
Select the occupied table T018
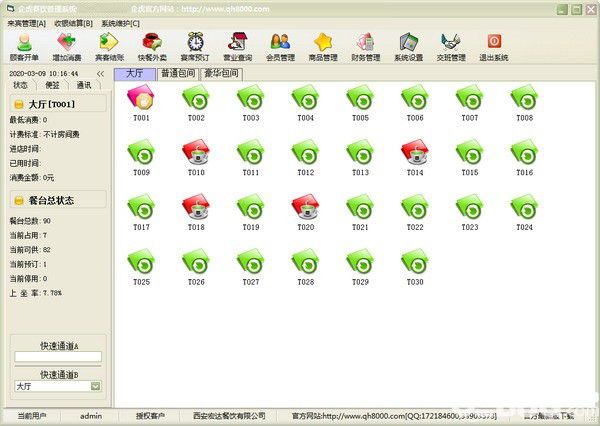[196, 212]
